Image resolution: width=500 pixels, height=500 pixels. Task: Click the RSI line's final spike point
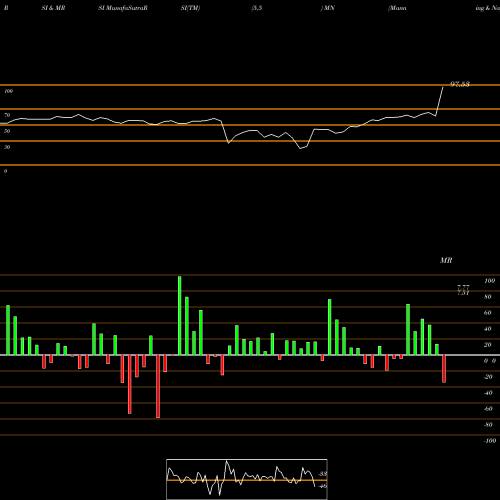pos(443,87)
